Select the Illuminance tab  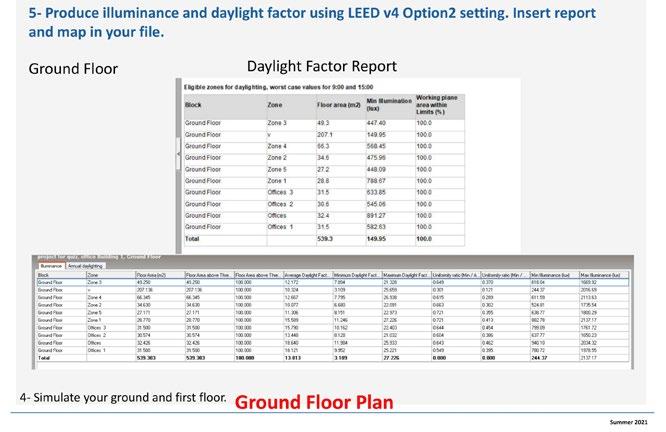click(x=51, y=266)
